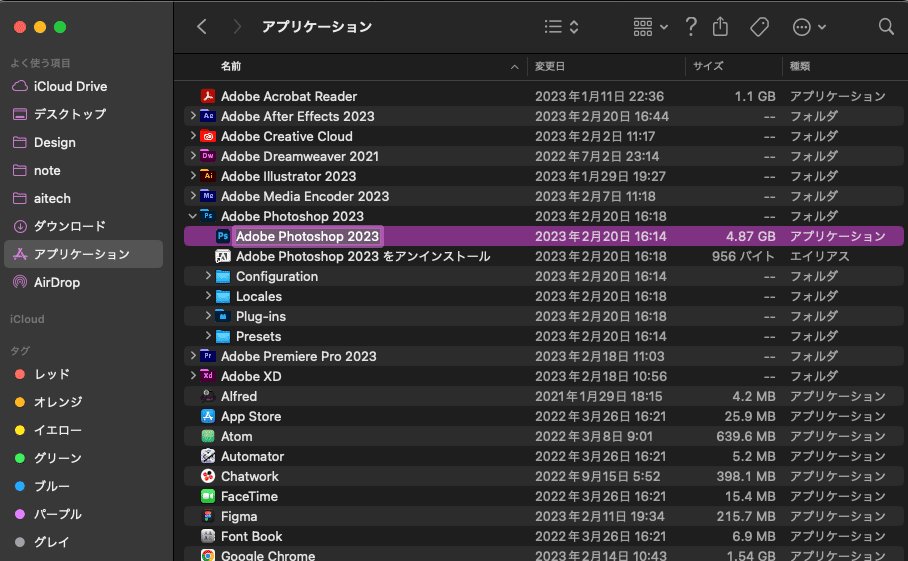Screen dimensions: 908x561
Task: Click the tag icon in toolbar
Action: (x=759, y=27)
